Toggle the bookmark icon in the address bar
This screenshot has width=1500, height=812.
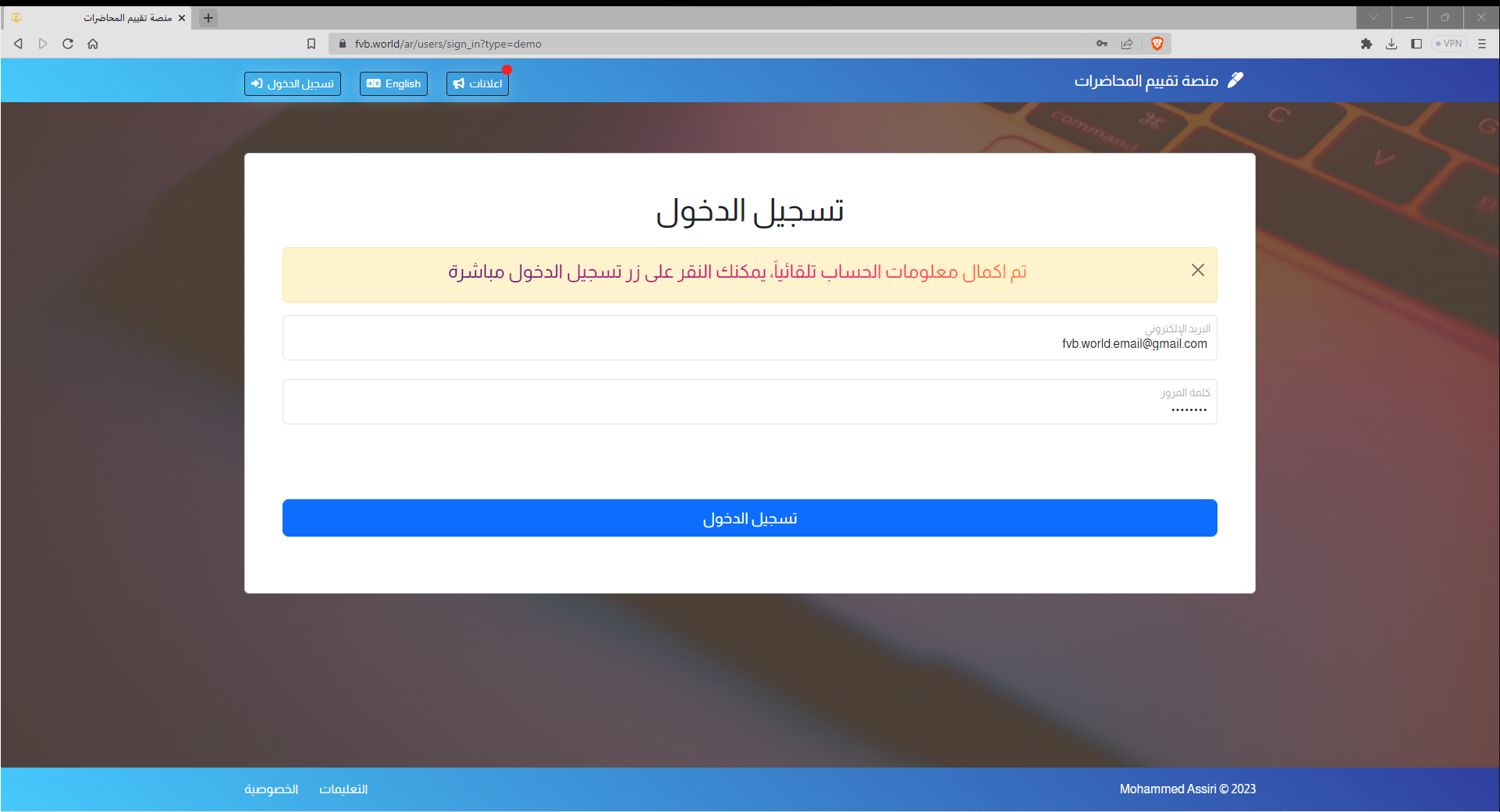point(311,44)
